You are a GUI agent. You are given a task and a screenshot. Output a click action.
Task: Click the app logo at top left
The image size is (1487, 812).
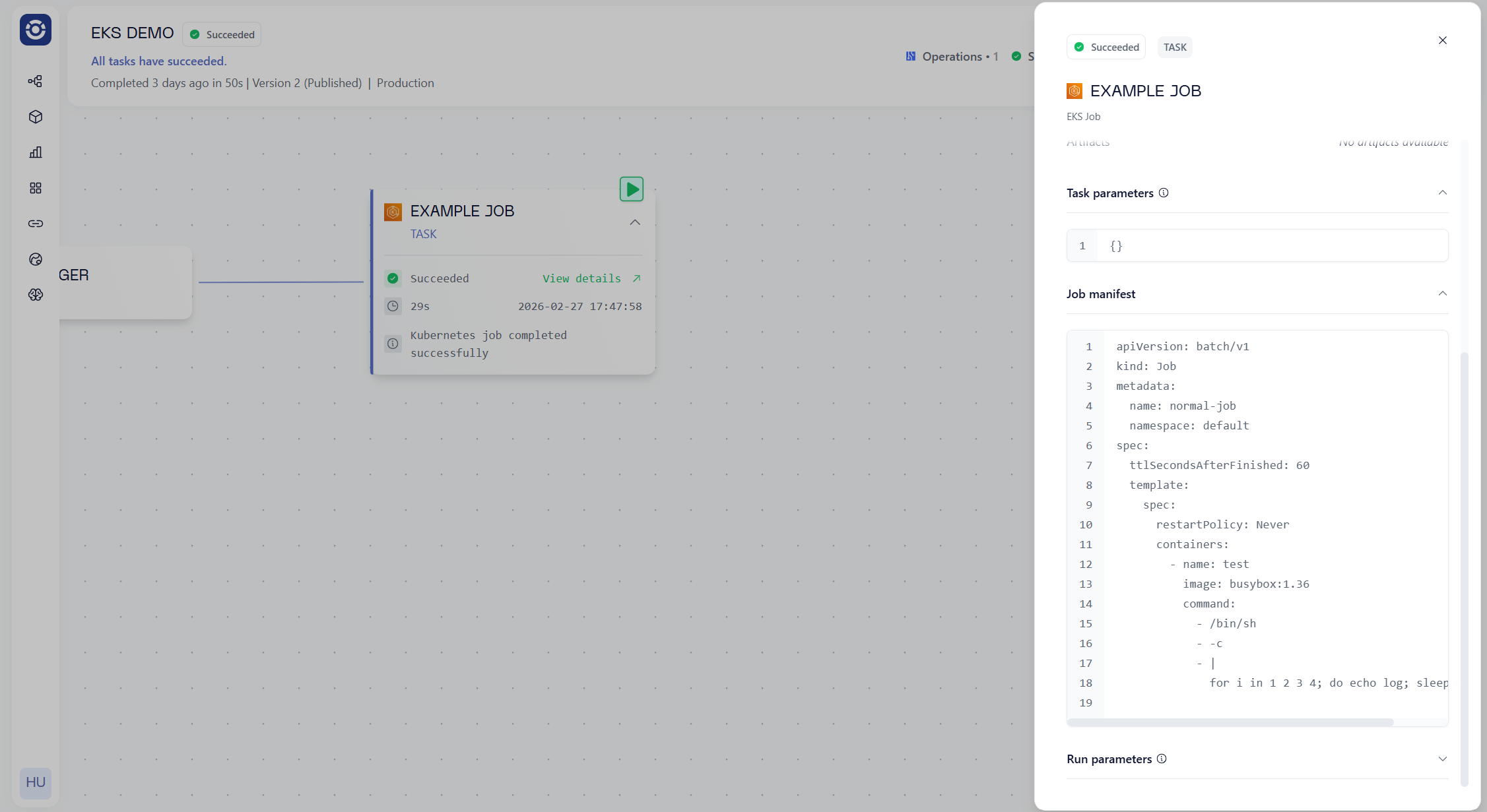tap(36, 30)
